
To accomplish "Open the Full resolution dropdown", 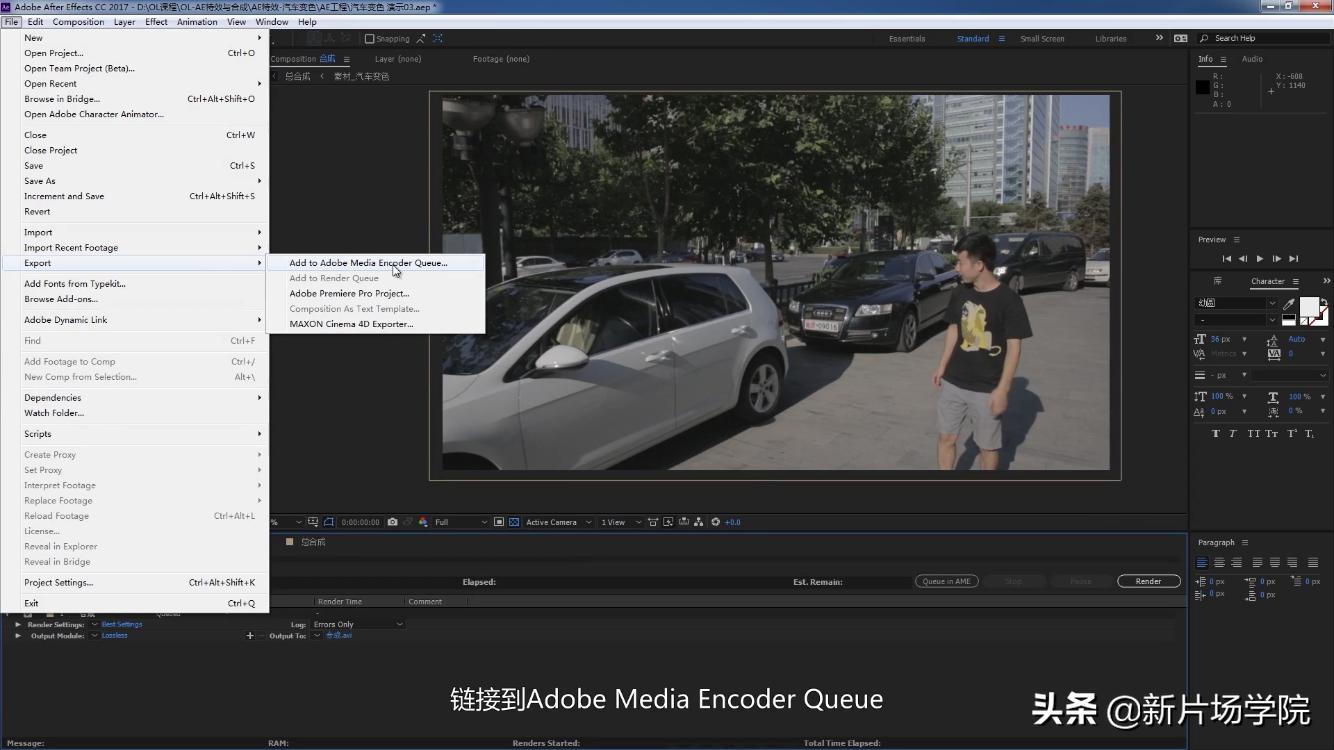I will [x=460, y=522].
